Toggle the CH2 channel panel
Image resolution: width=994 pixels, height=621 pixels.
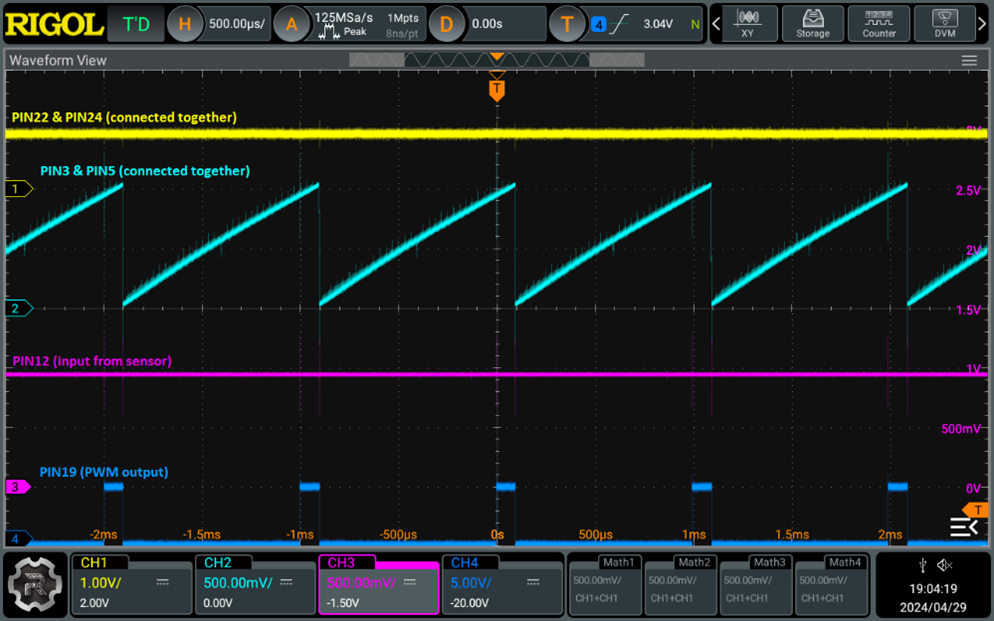[x=254, y=584]
